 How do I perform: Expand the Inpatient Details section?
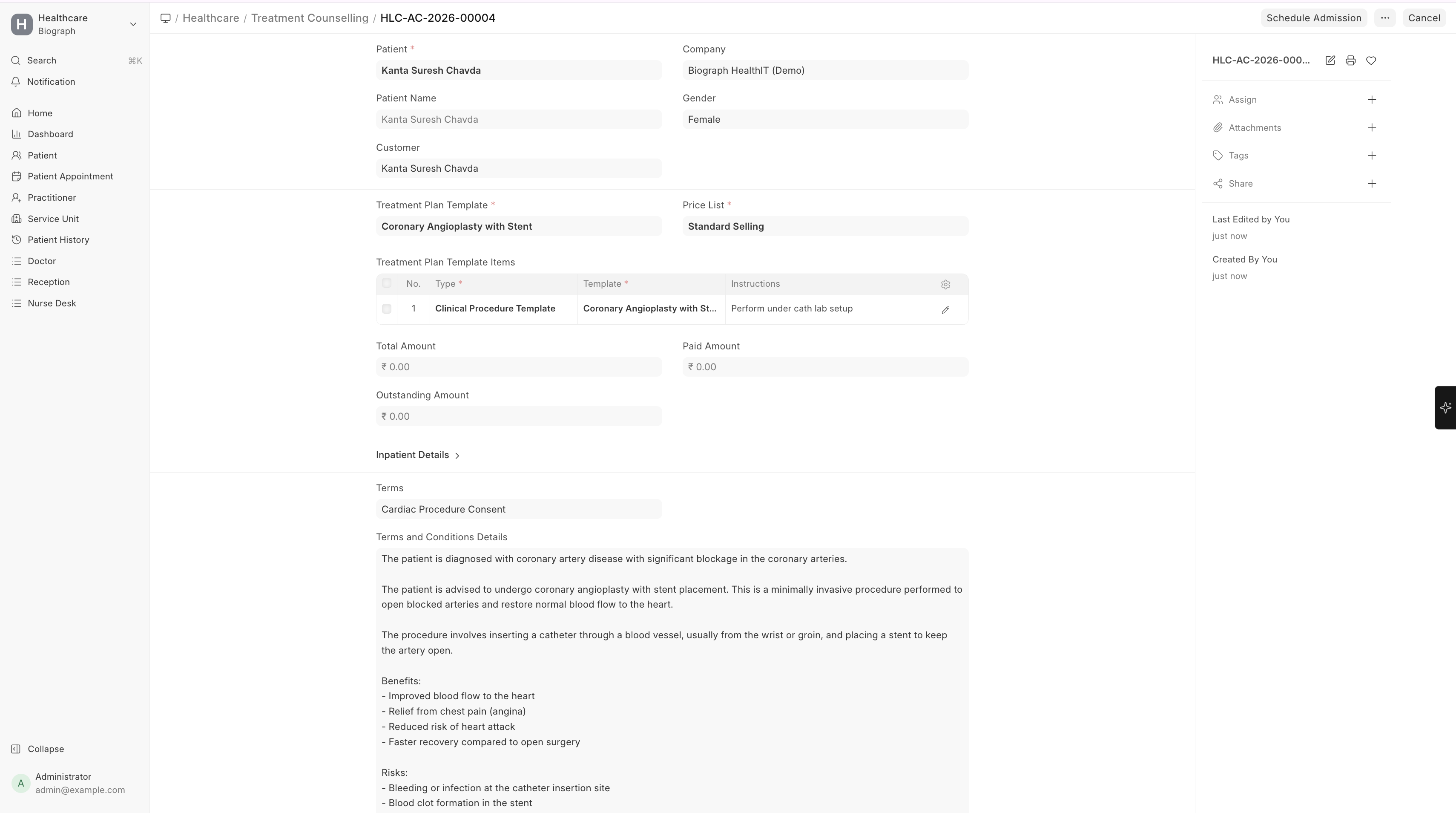pyautogui.click(x=418, y=455)
